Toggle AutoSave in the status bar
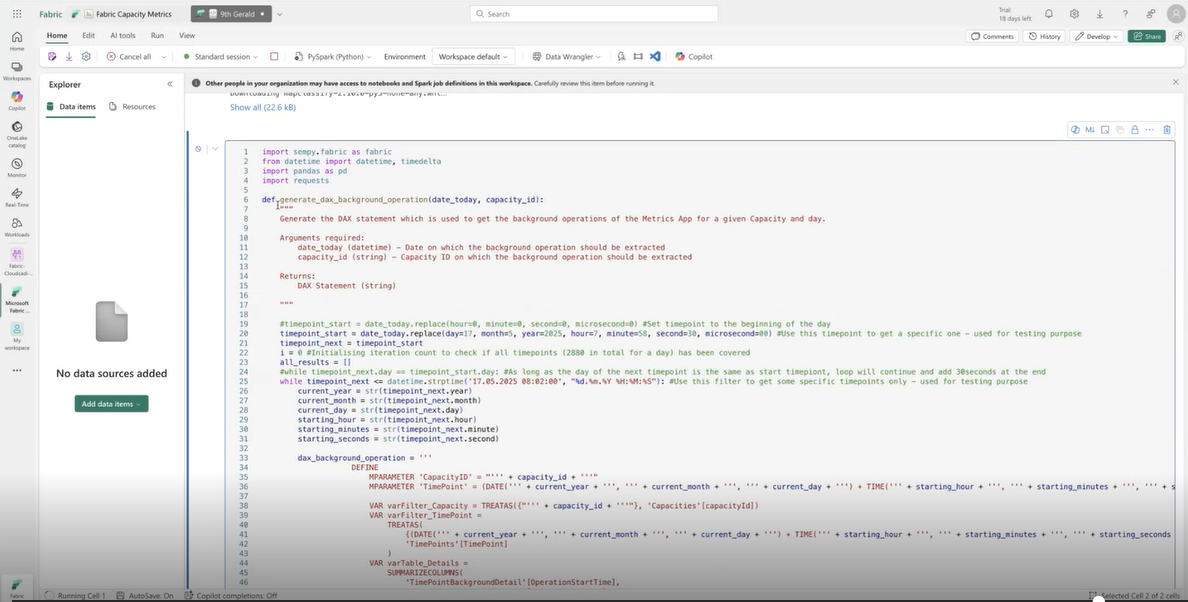The height and width of the screenshot is (602, 1188). pos(146,595)
